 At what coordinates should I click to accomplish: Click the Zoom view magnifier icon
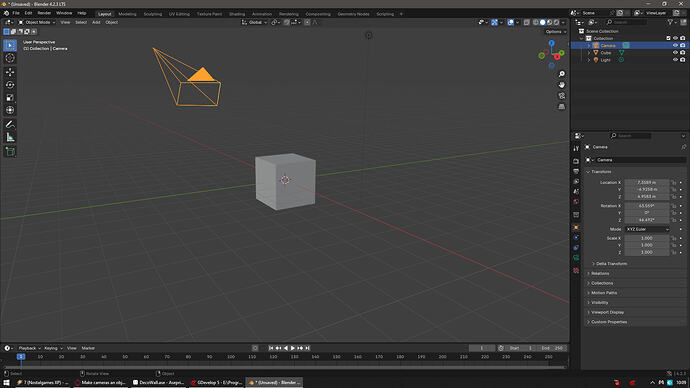562,74
